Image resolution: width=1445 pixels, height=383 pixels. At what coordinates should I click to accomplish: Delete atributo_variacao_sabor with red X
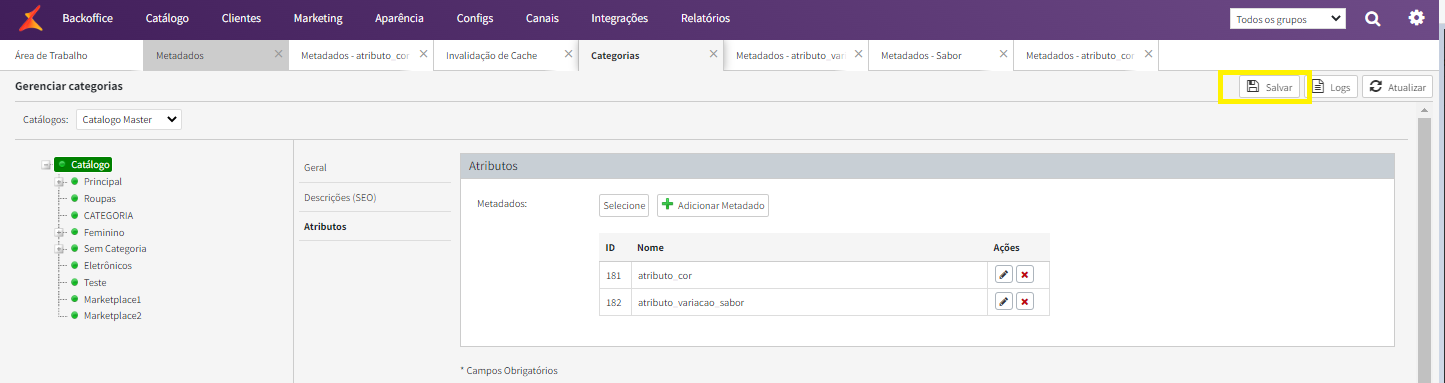click(x=1025, y=302)
